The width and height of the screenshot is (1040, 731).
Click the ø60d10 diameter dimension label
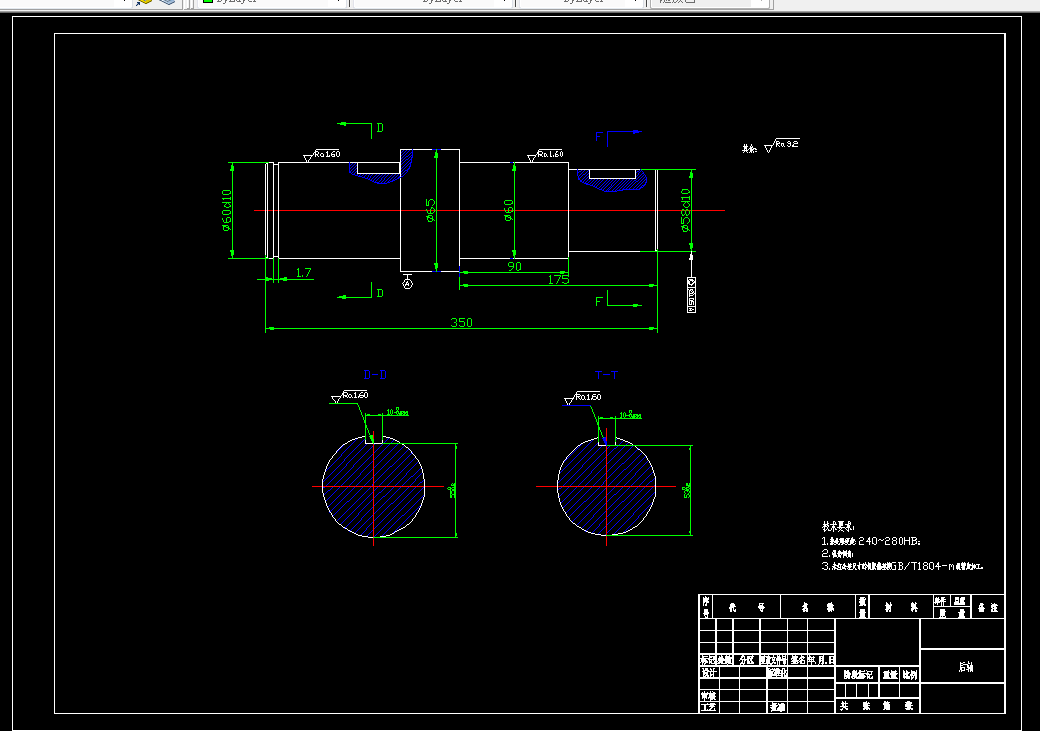(226, 210)
